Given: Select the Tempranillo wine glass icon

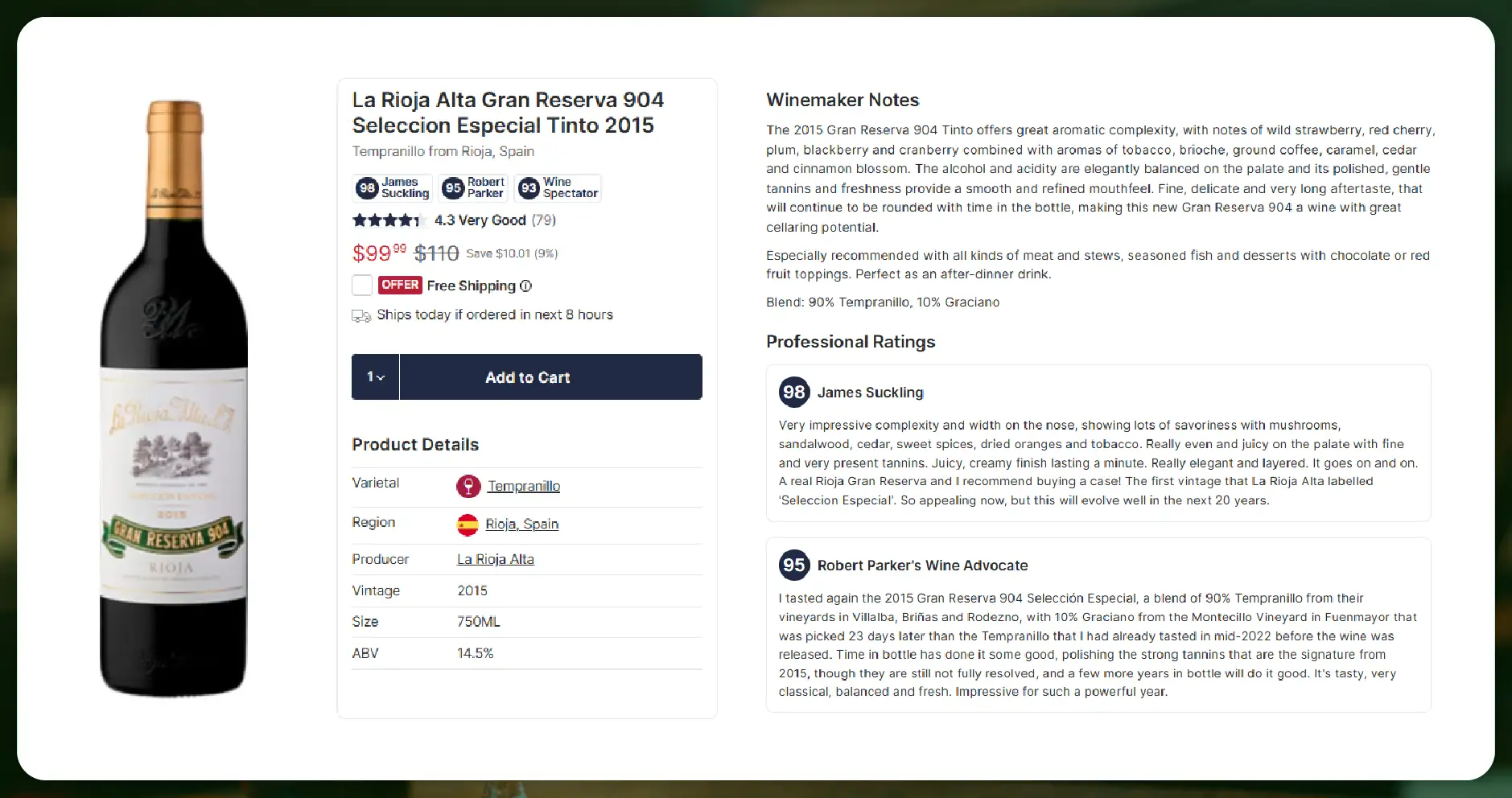Looking at the screenshot, I should point(468,487).
